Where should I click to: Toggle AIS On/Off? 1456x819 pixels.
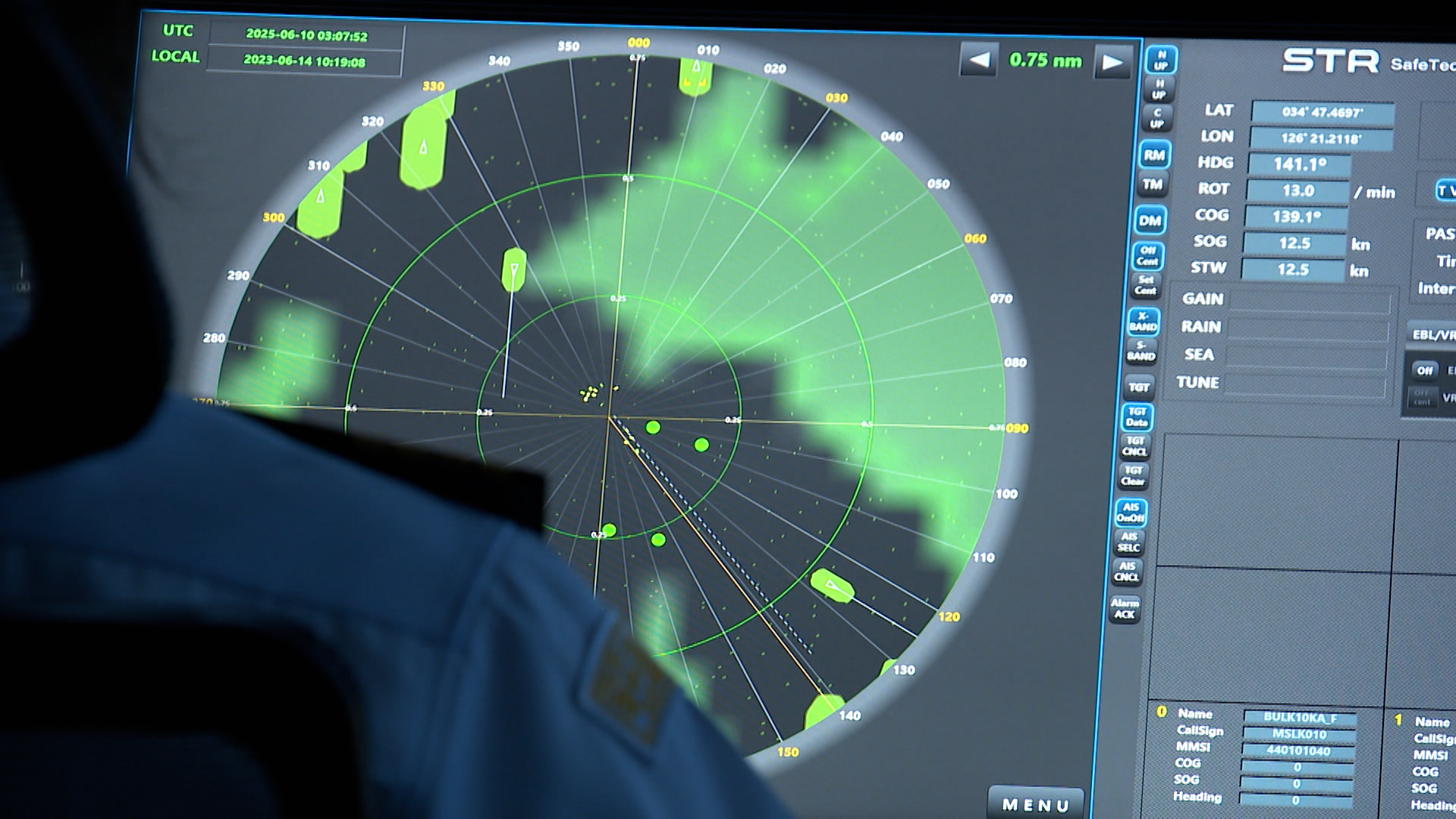tap(1131, 513)
